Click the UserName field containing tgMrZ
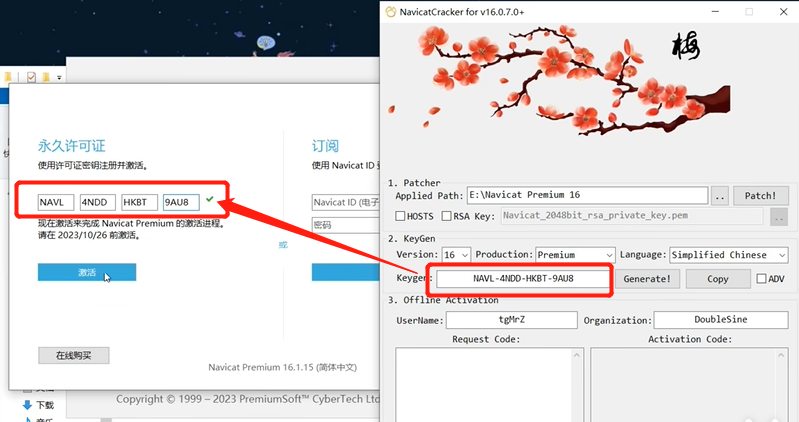This screenshot has width=799, height=422. (512, 320)
